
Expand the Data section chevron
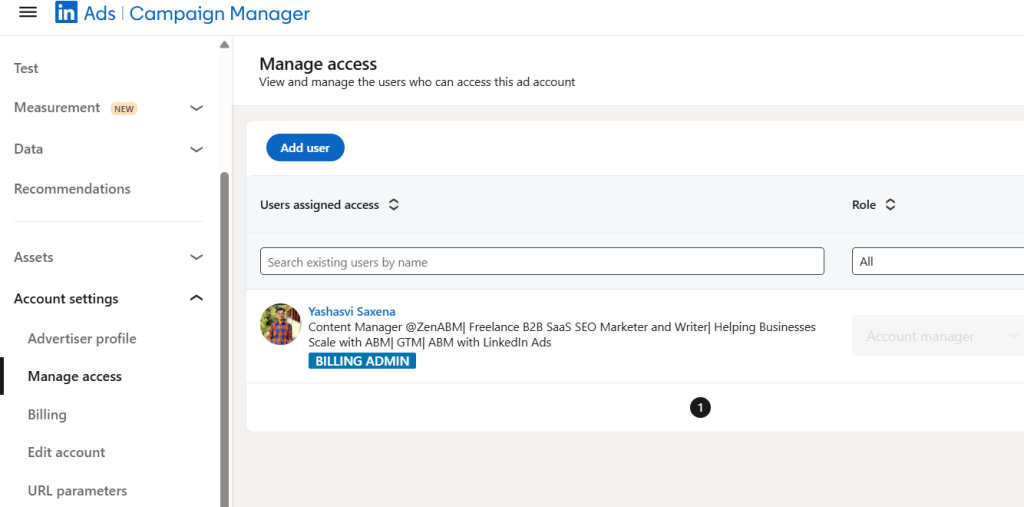coord(196,150)
